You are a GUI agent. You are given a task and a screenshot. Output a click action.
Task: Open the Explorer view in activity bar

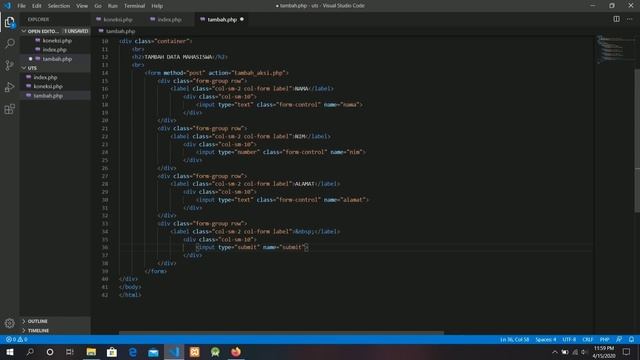click(9, 22)
